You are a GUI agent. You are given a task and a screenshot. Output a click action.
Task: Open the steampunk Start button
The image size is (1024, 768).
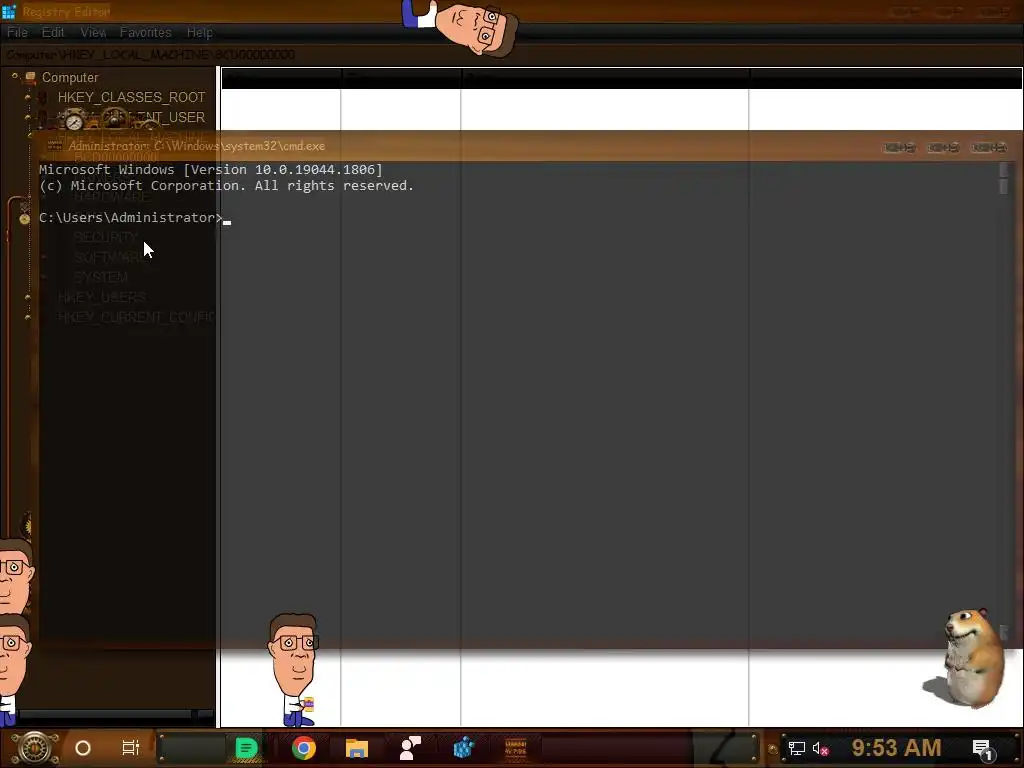coord(35,748)
